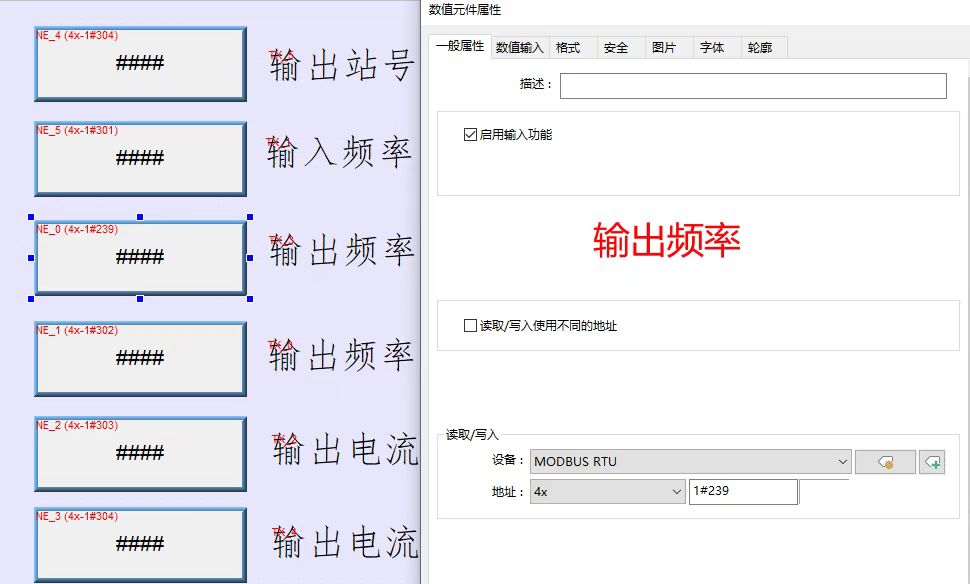Click the NE_1 element labeled 输出频率

point(139,357)
